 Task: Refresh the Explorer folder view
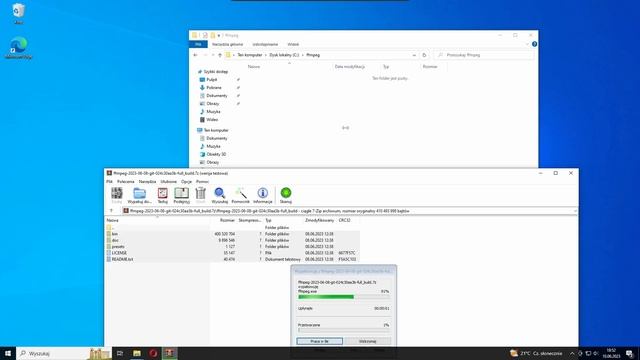pyautogui.click(x=424, y=55)
